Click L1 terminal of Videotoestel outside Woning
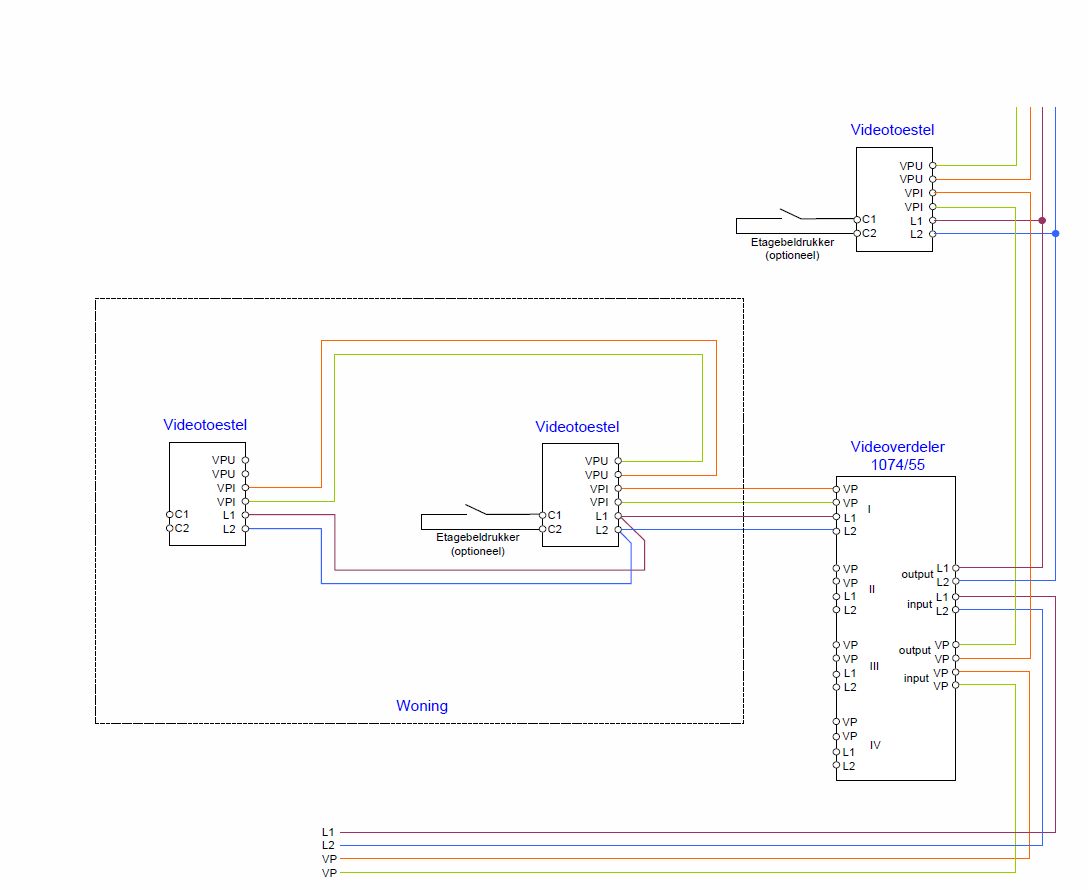Image resolution: width=1088 pixels, height=890 pixels. tap(933, 221)
